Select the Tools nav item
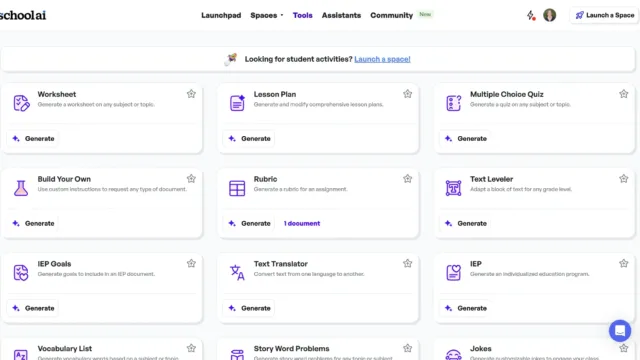This screenshot has width=640, height=360. [x=302, y=16]
